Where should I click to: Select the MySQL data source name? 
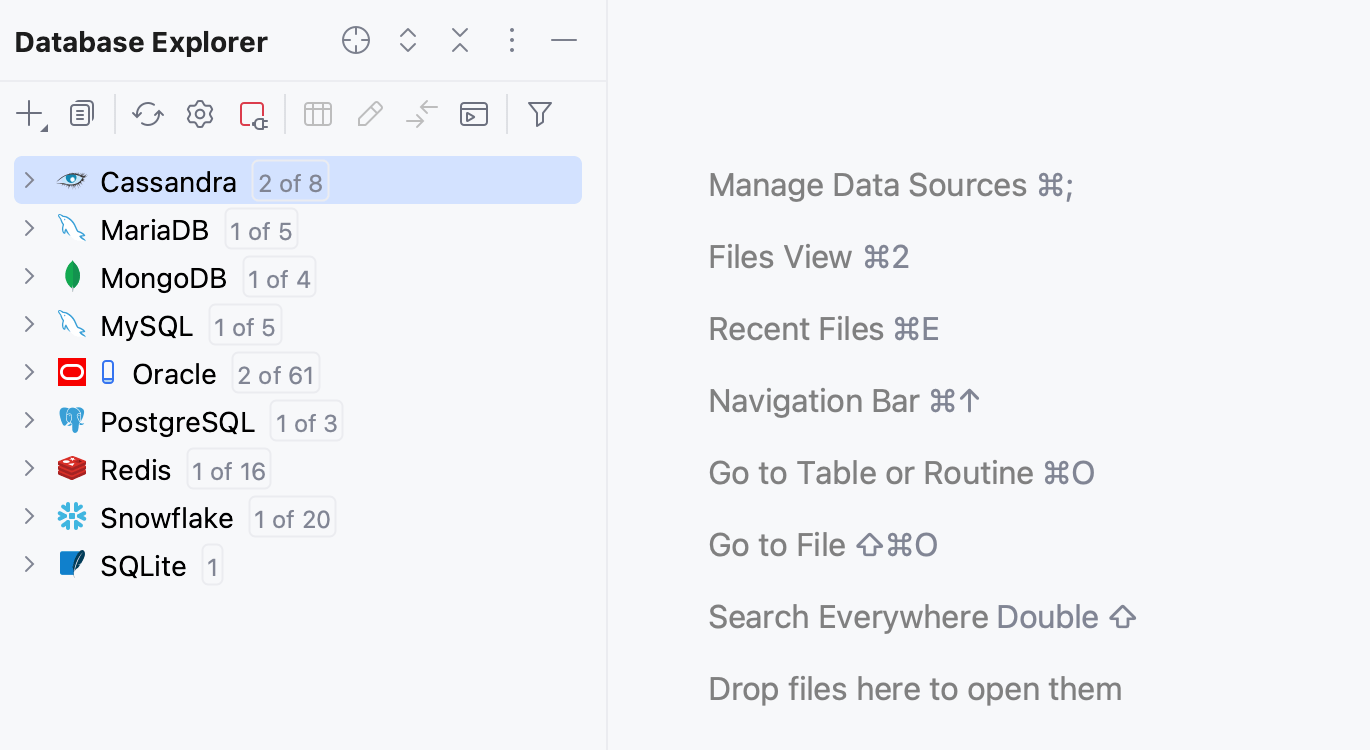point(147,326)
